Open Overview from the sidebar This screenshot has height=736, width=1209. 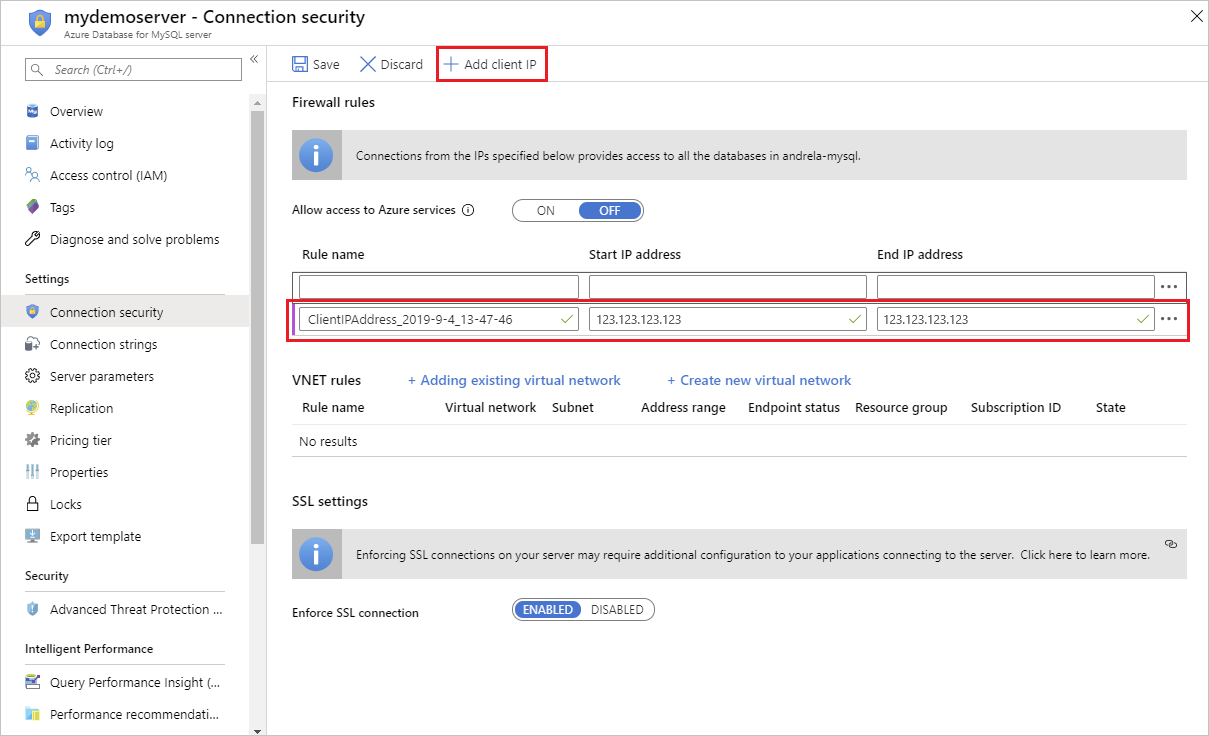pos(78,111)
